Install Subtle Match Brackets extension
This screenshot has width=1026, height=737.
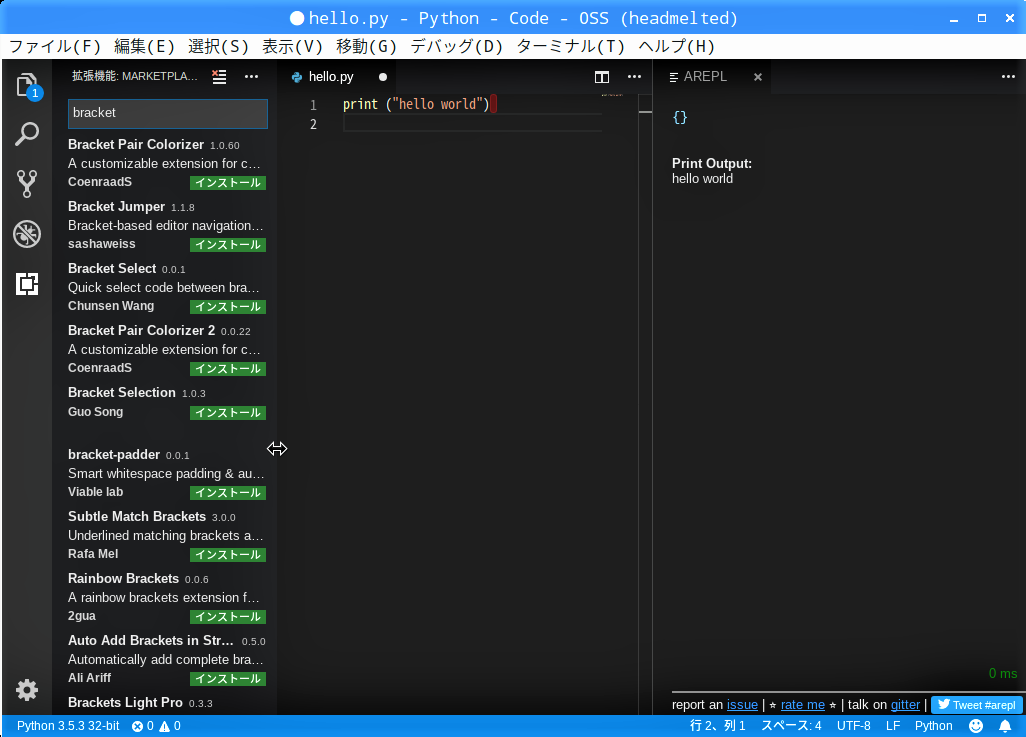tap(228, 554)
